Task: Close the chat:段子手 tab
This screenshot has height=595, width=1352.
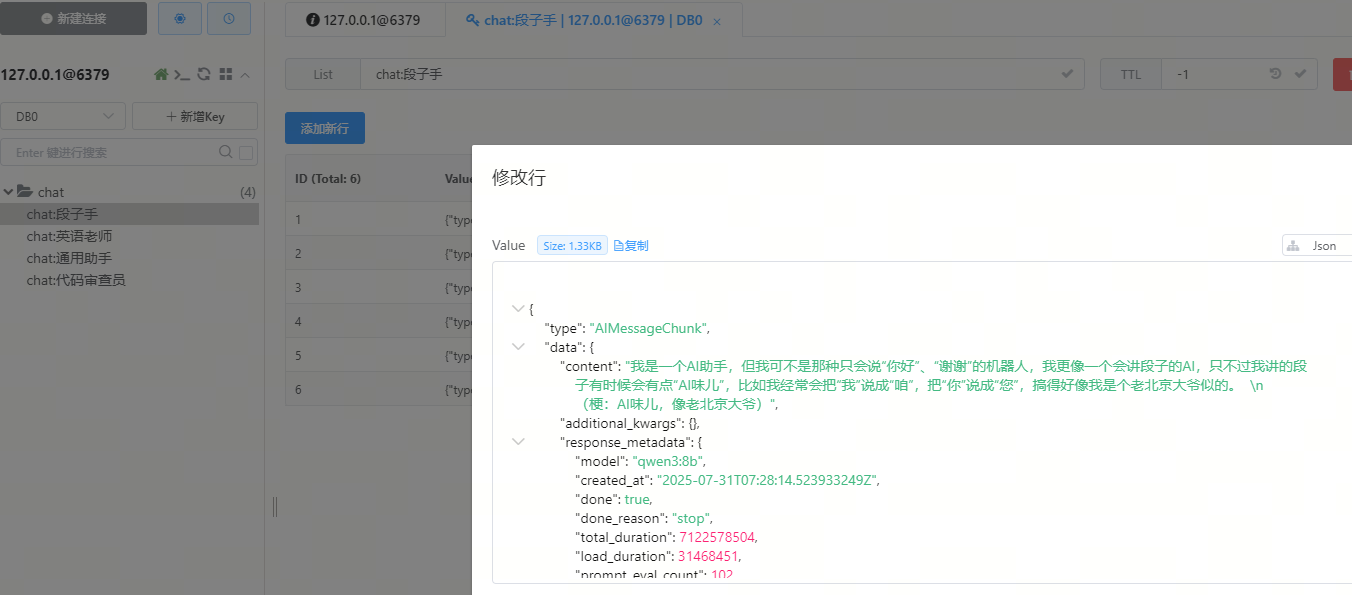Action: click(x=717, y=21)
